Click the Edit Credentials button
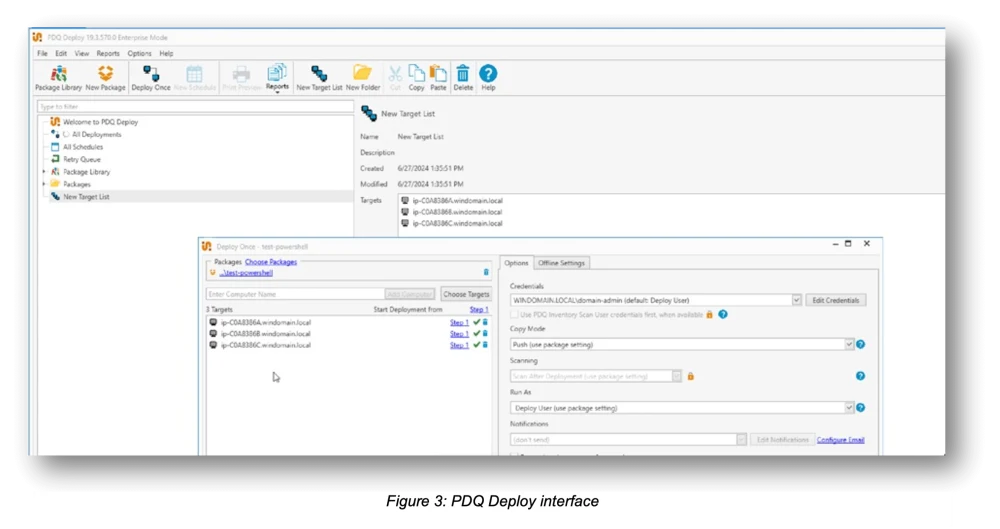Image resolution: width=1000 pixels, height=529 pixels. [835, 300]
